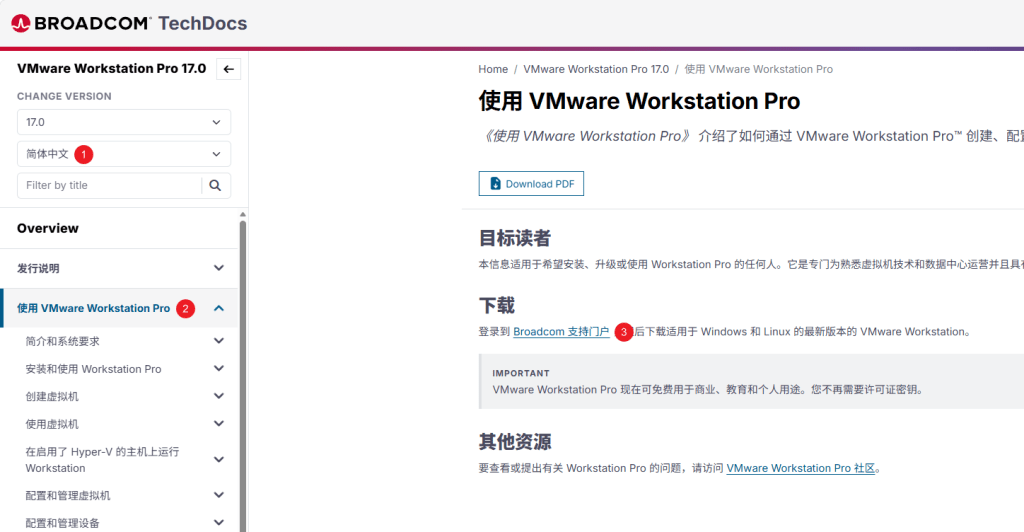1024x532 pixels.
Task: Click the Broadcom pulse logo icon
Action: point(20,23)
